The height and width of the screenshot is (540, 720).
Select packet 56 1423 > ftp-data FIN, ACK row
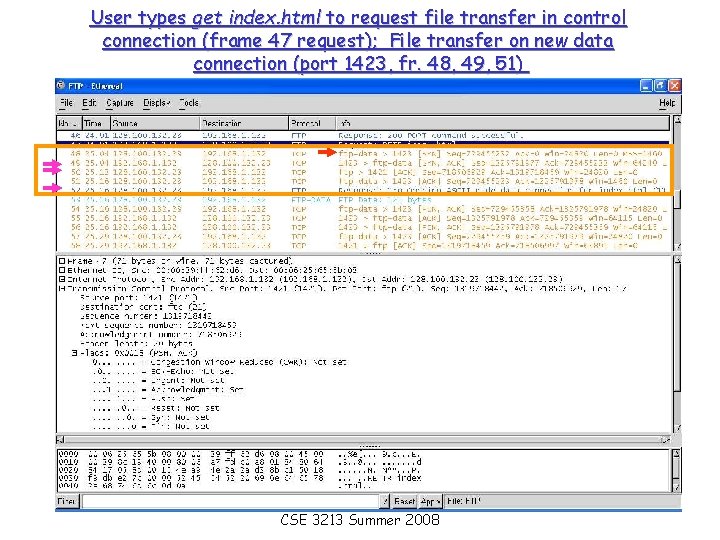point(363,227)
